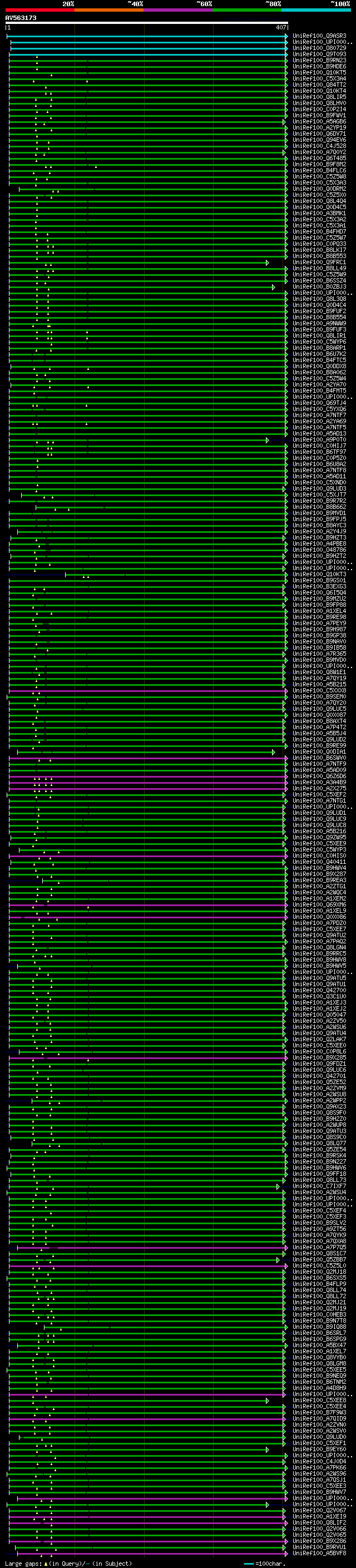Select the UniRef100_A5BX47 label

click(x=319, y=1344)
